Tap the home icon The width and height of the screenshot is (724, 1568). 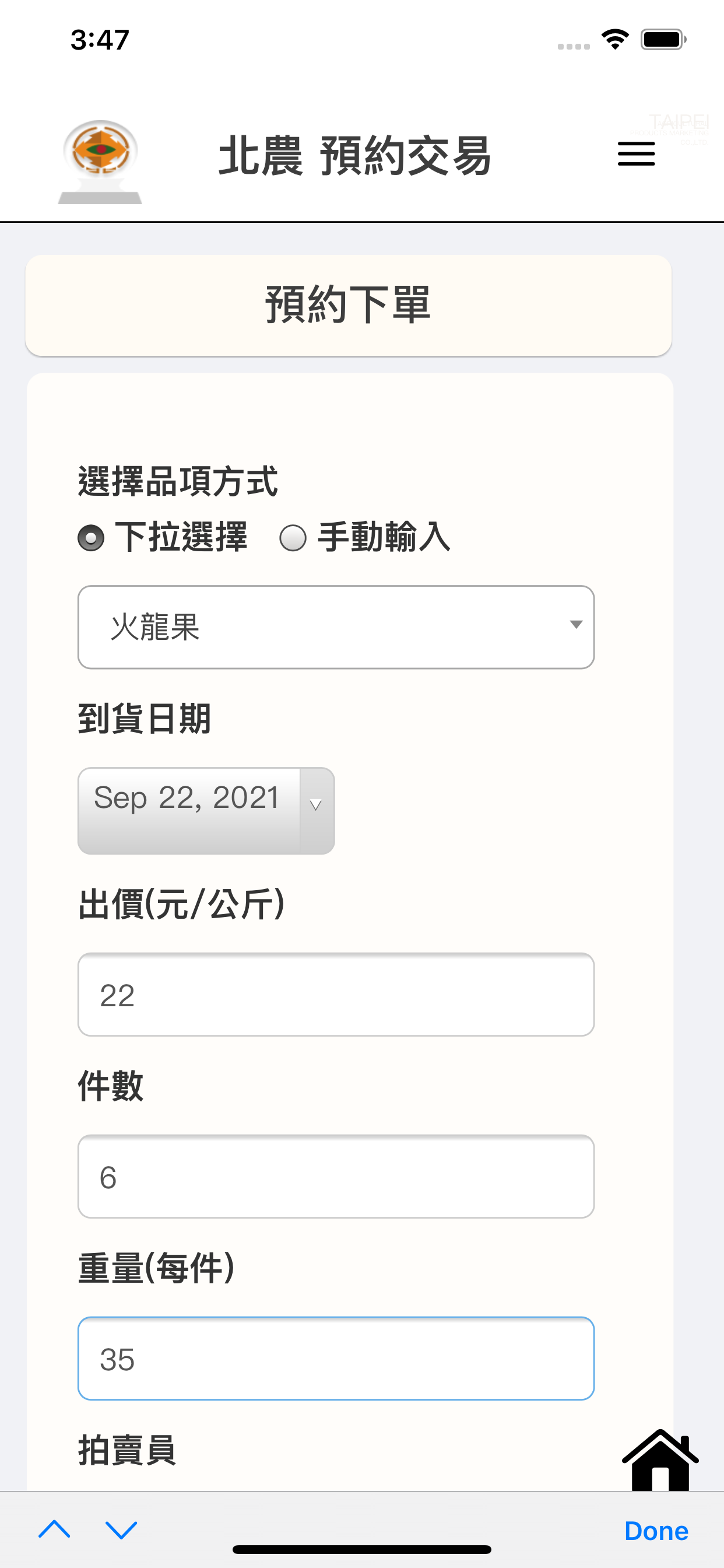[660, 1459]
